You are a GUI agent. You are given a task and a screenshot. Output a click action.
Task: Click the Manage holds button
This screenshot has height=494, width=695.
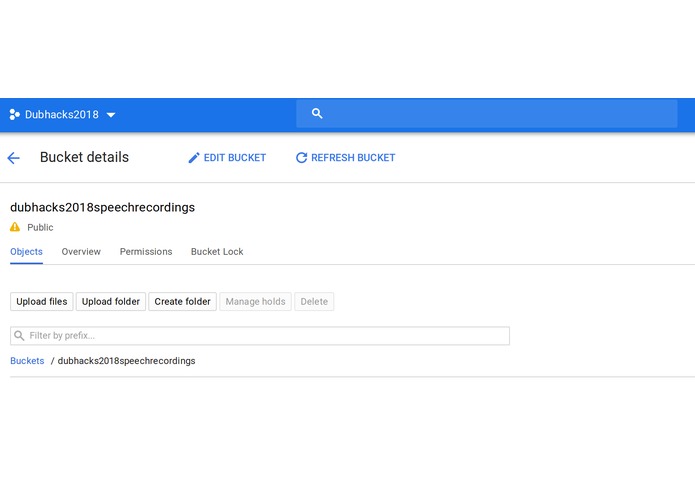(255, 301)
